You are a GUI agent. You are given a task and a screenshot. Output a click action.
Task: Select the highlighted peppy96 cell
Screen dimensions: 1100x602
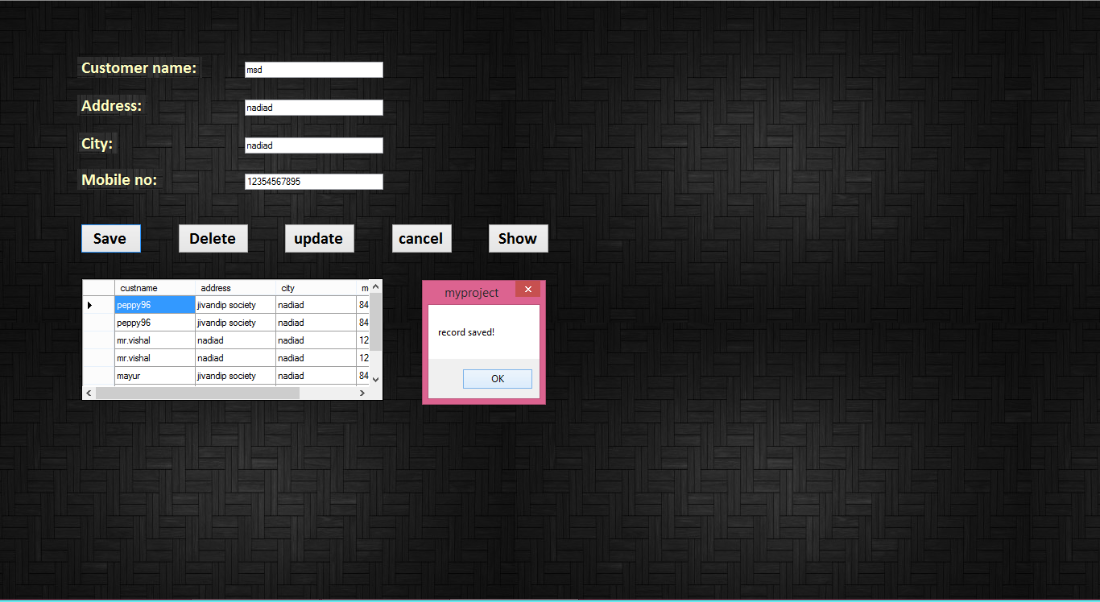click(x=154, y=305)
